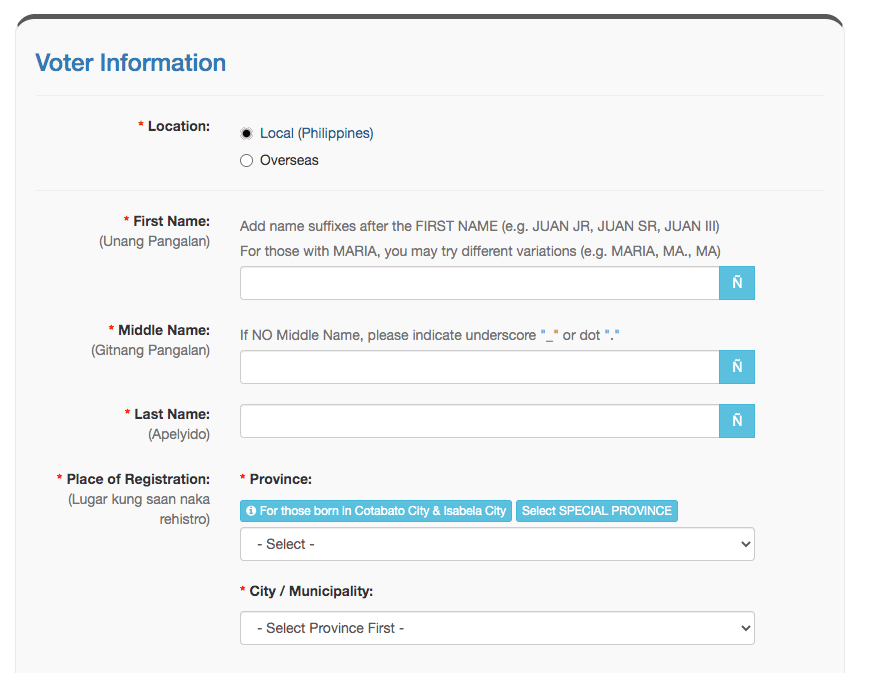Click into the Middle Name text box
Image resolution: width=875 pixels, height=673 pixels.
coord(479,367)
